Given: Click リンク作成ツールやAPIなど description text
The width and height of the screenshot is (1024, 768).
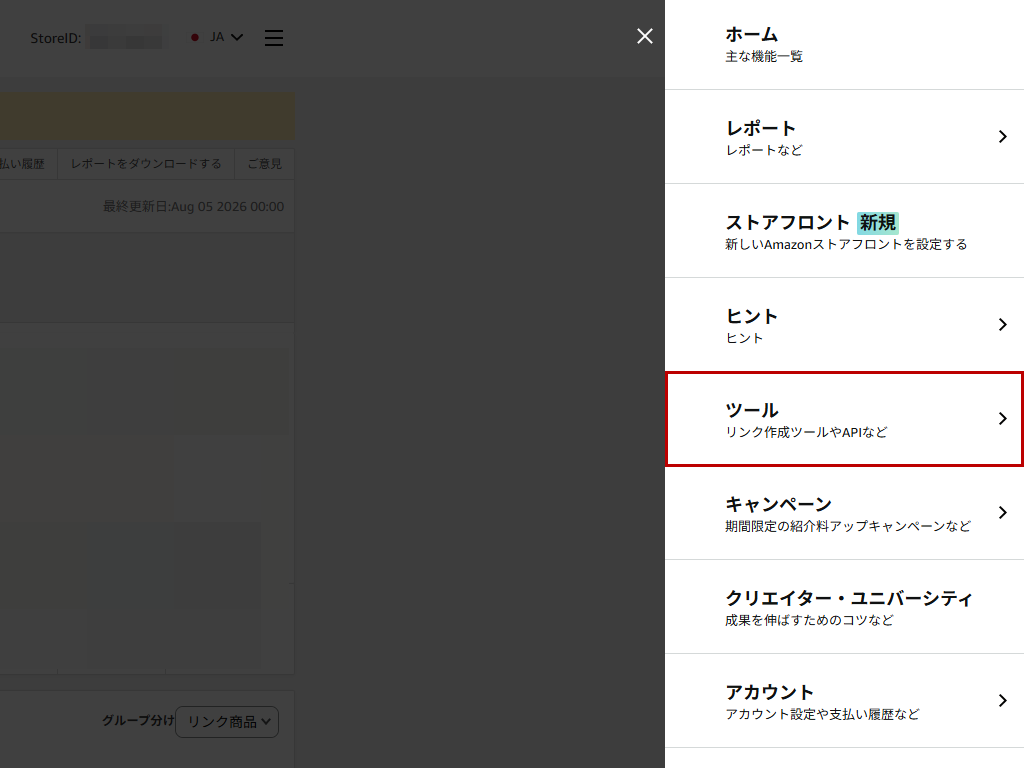Looking at the screenshot, I should pos(807,432).
